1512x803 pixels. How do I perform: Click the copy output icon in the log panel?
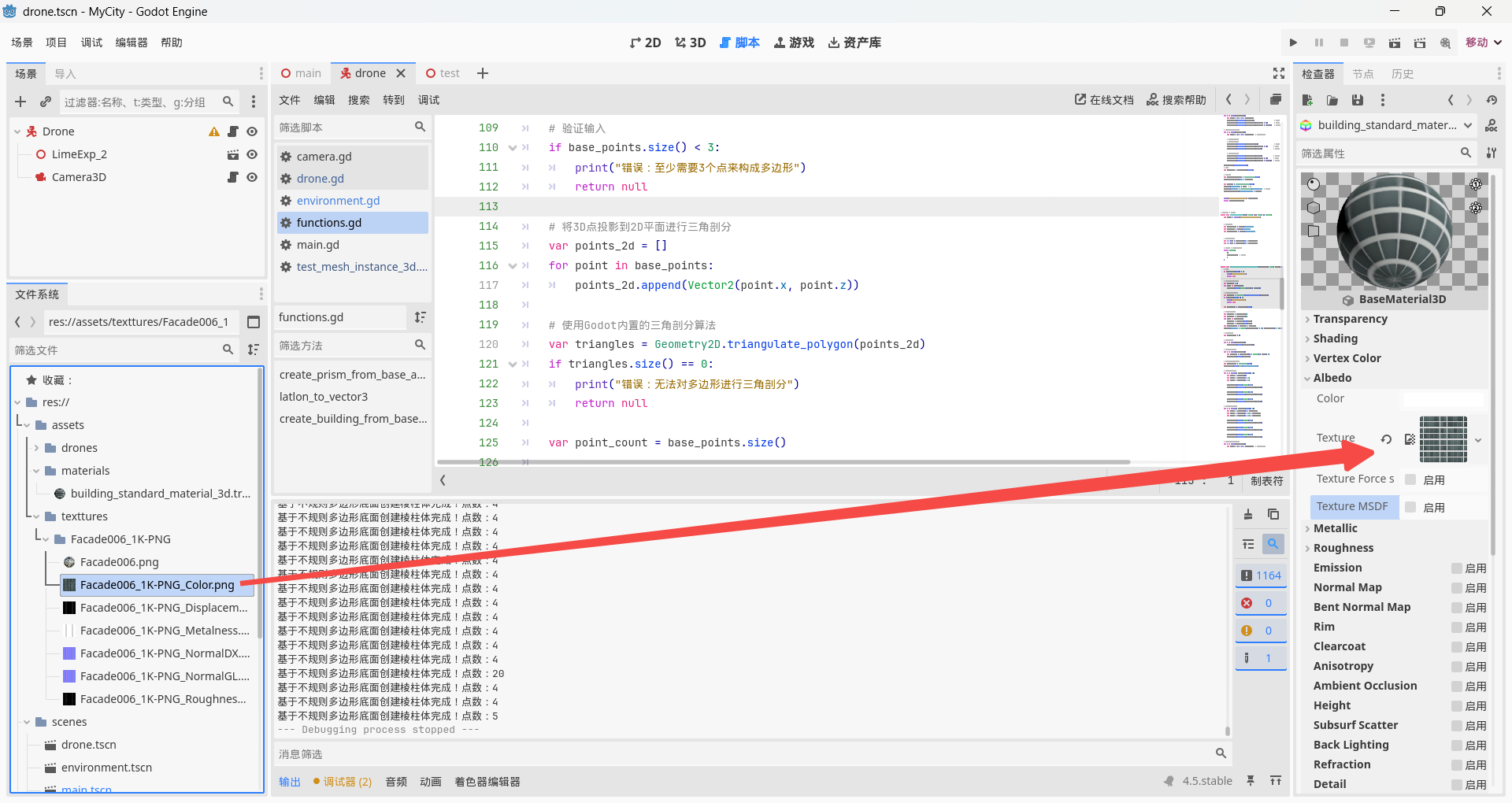coord(1273,514)
